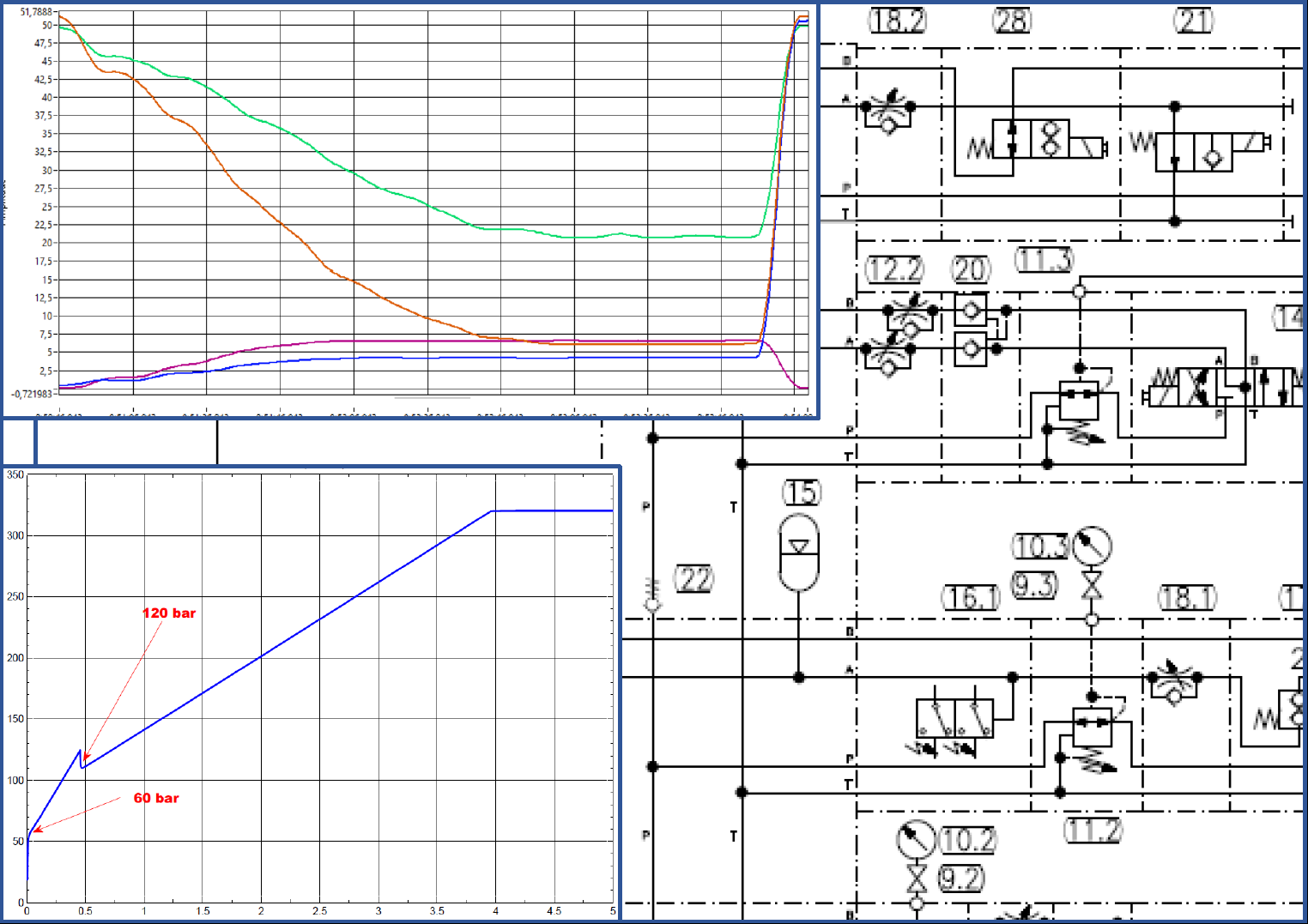Screen dimensions: 1308x924
Task: Click the component balloon 21
Action: click(x=1194, y=20)
